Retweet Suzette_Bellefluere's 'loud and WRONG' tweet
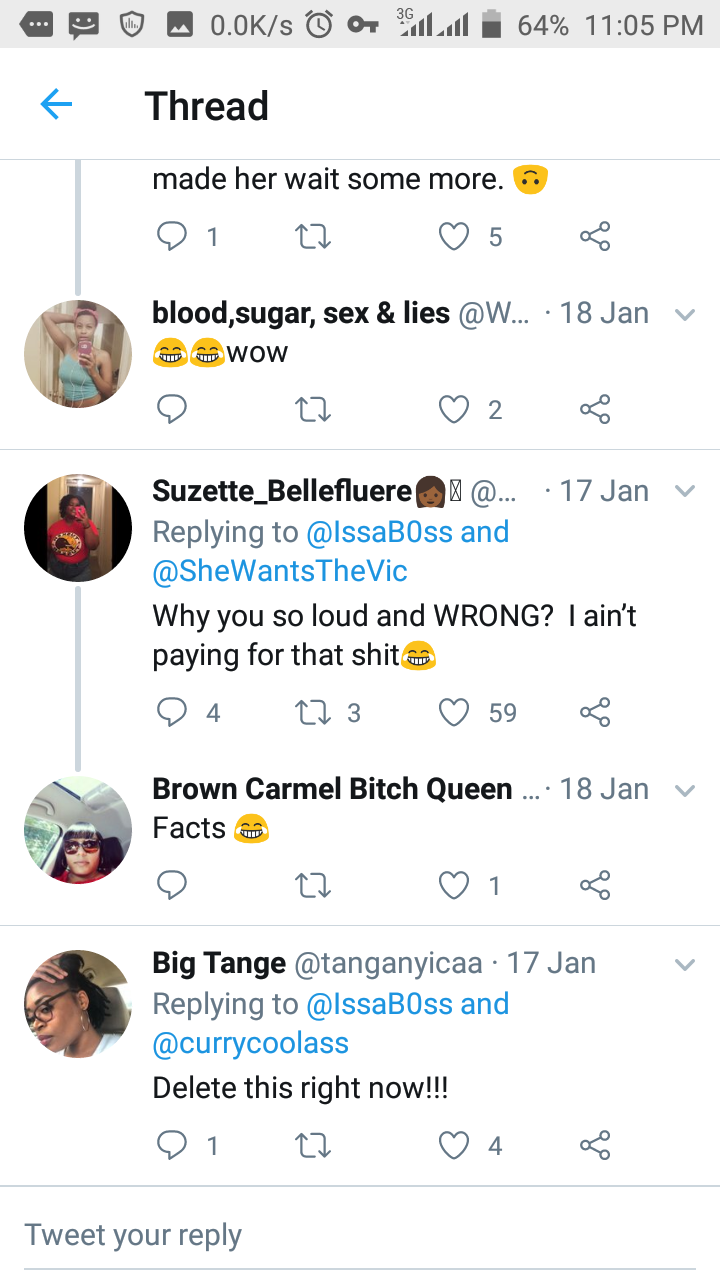The width and height of the screenshot is (720, 1280). coord(314,713)
